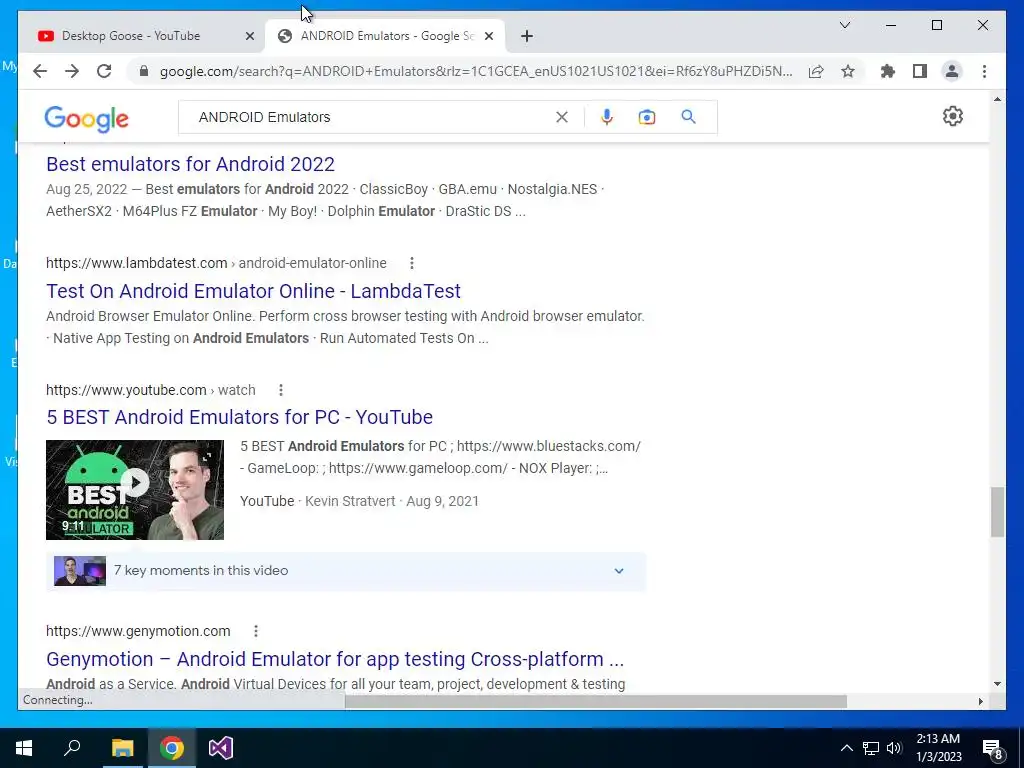Reload the page with the refresh icon

[104, 71]
